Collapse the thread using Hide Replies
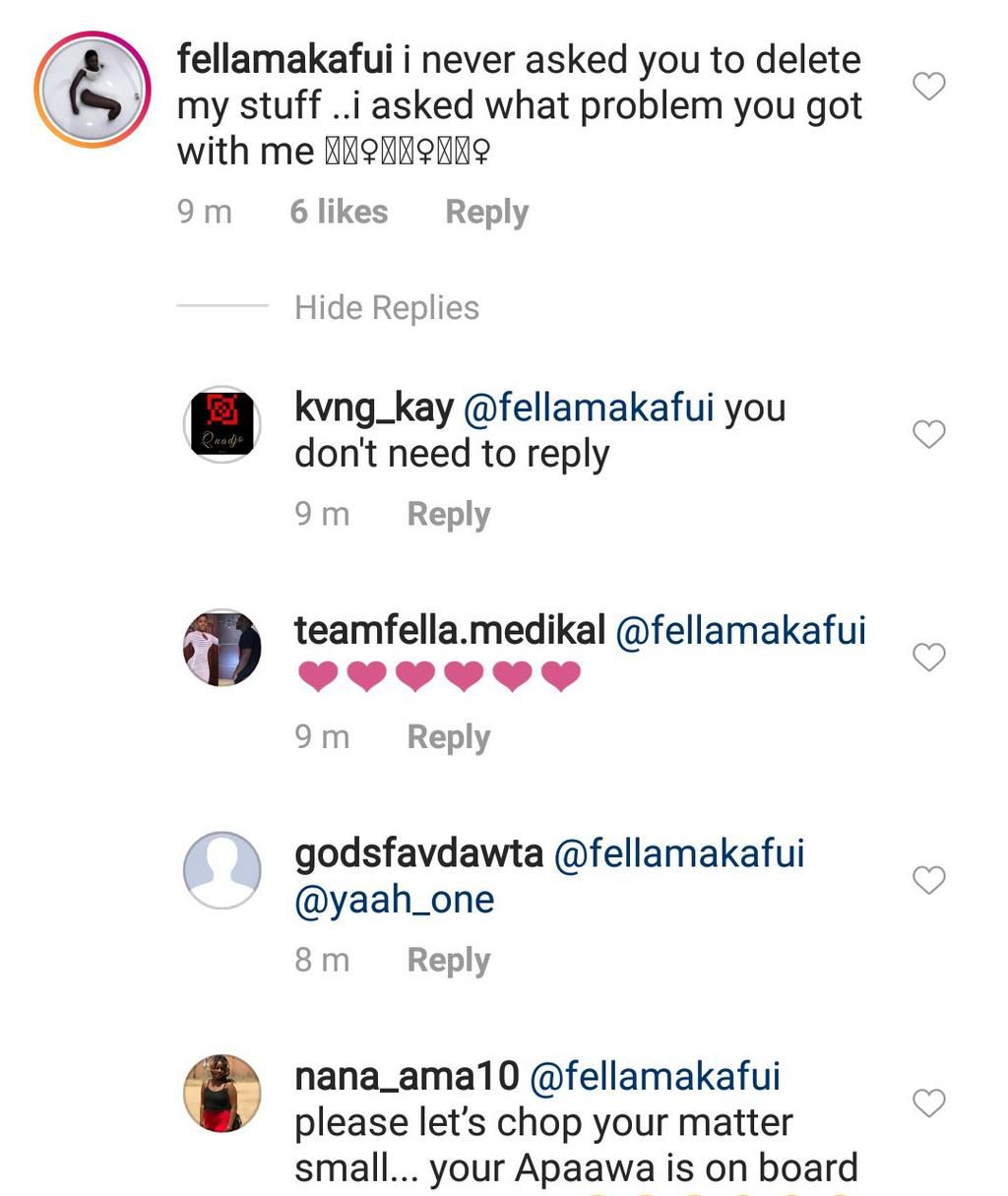The image size is (1008, 1196). (386, 307)
